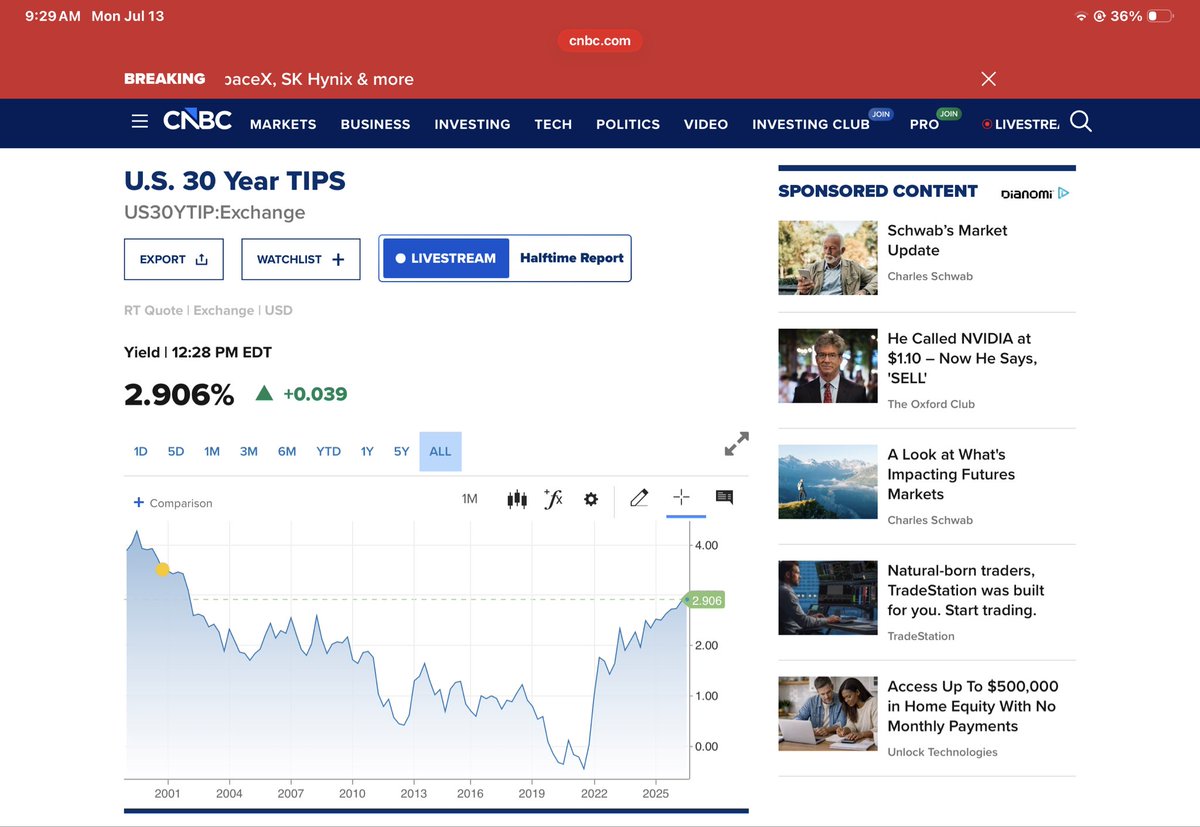Open the MARKETS nav menu
This screenshot has width=1200, height=827.
click(283, 124)
